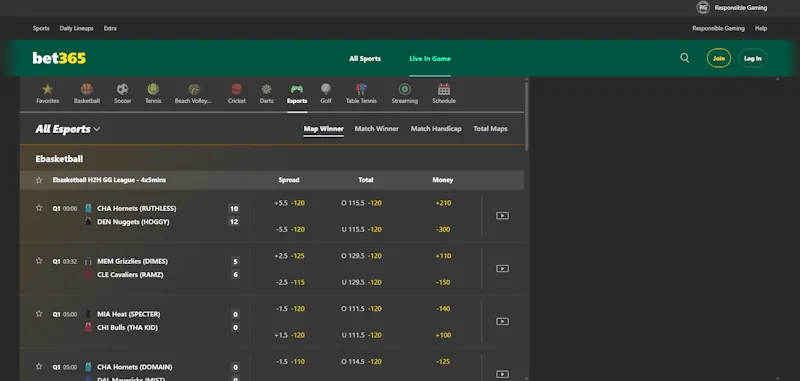This screenshot has height=381, width=800.
Task: Open the Daily Lineups link
Action: point(77,29)
